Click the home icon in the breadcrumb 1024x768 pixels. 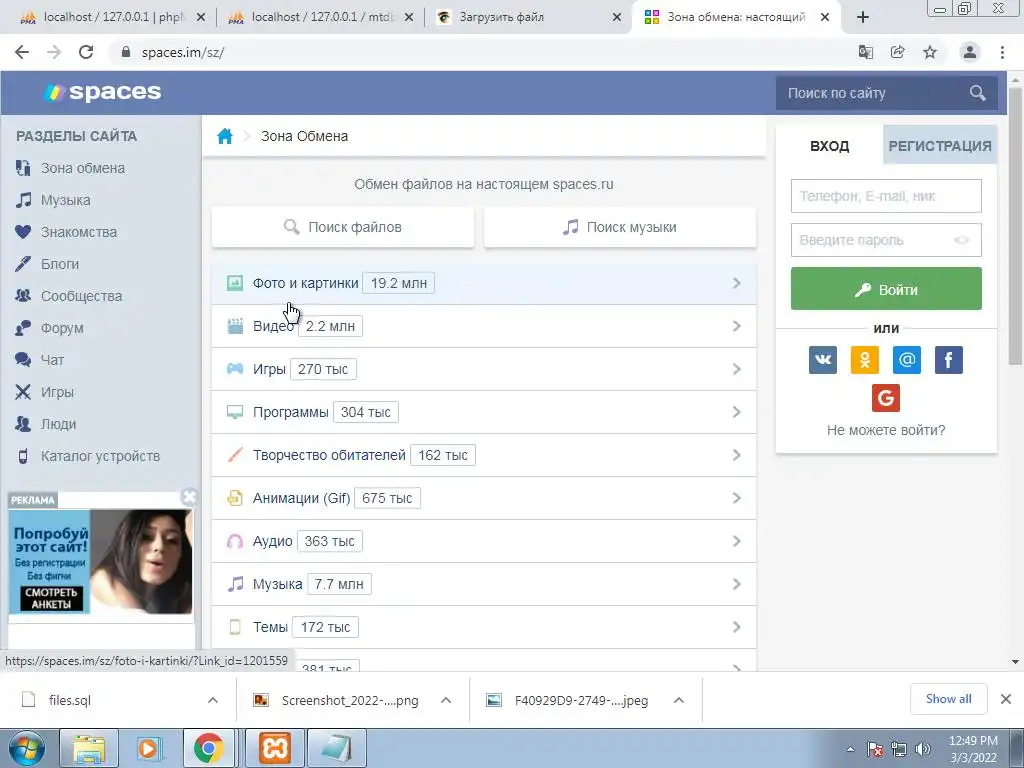click(x=225, y=136)
